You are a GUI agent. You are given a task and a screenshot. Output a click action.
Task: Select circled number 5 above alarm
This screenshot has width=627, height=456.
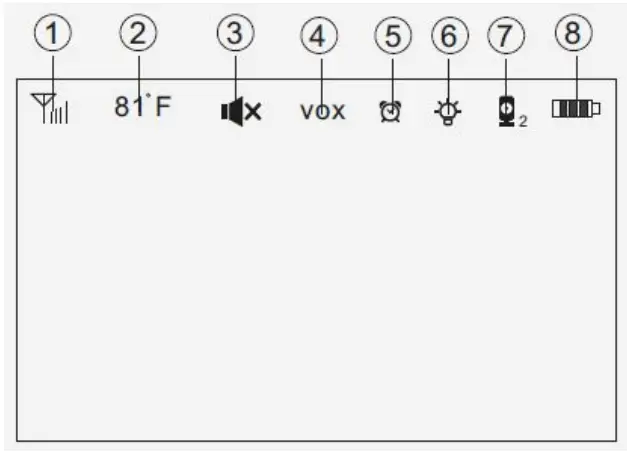[392, 36]
